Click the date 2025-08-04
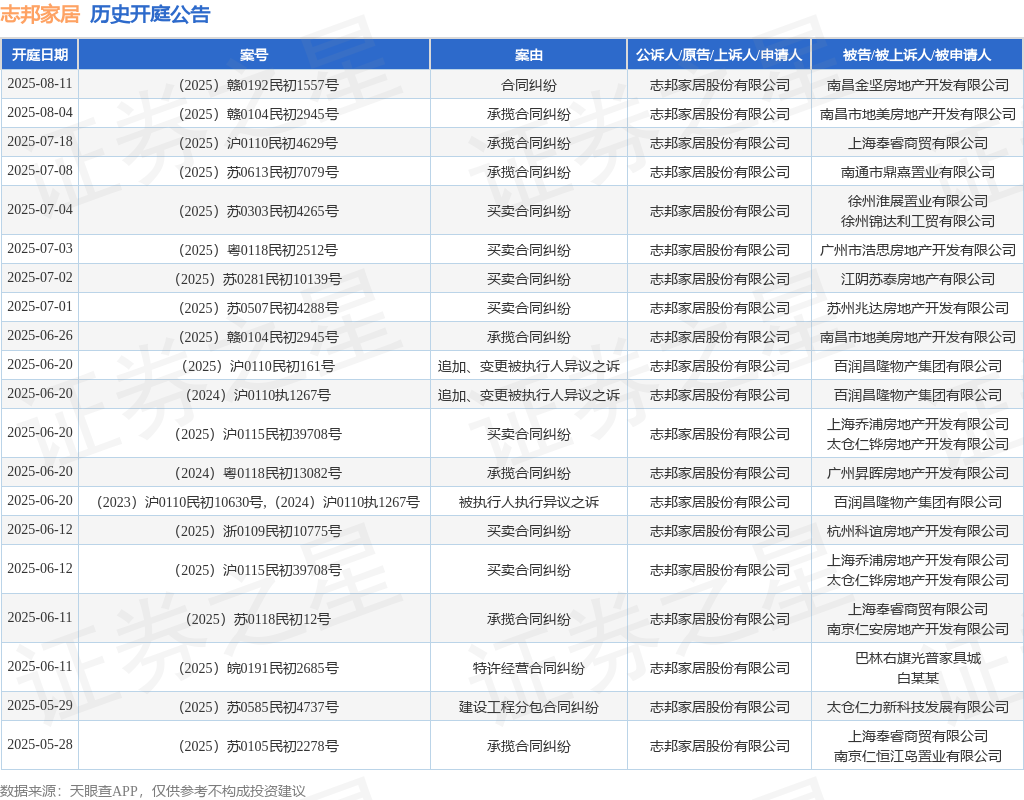Image resolution: width=1024 pixels, height=800 pixels. [40, 112]
